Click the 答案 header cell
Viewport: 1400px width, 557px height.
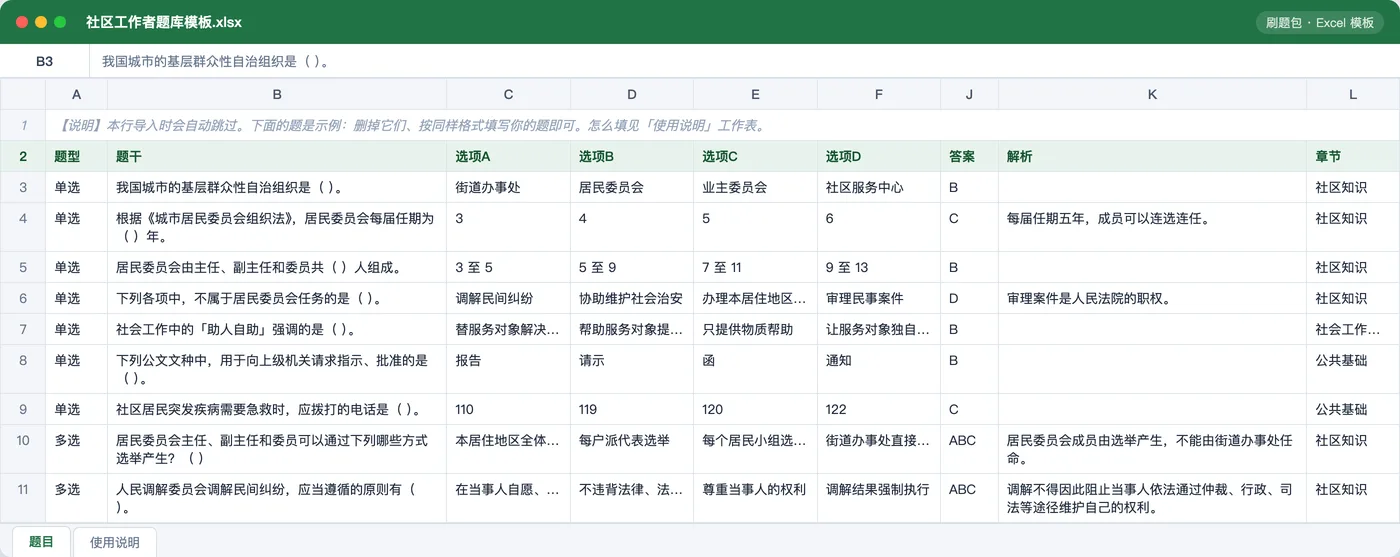click(x=969, y=157)
